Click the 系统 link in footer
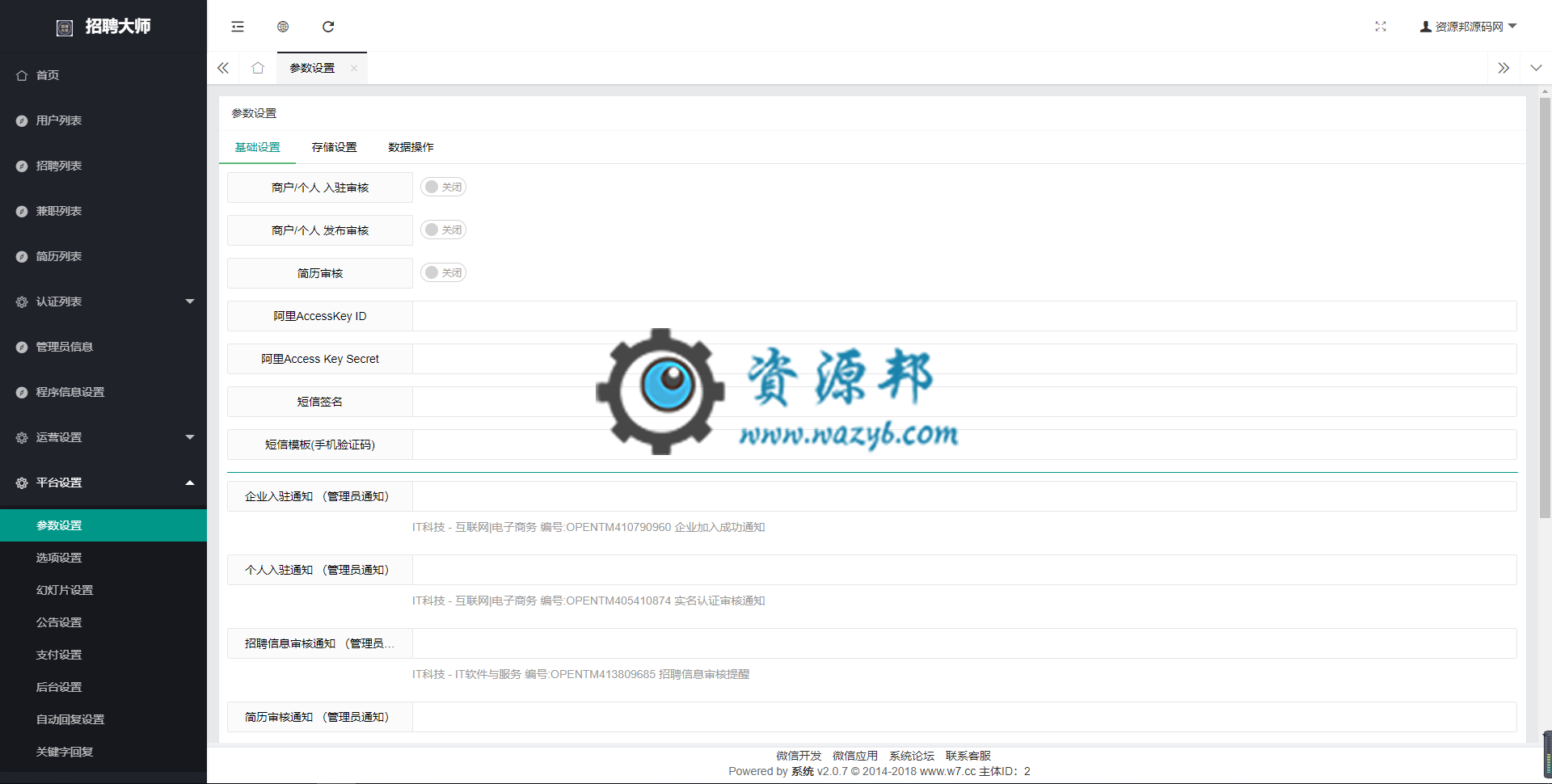The width and height of the screenshot is (1552, 784). coord(803,771)
